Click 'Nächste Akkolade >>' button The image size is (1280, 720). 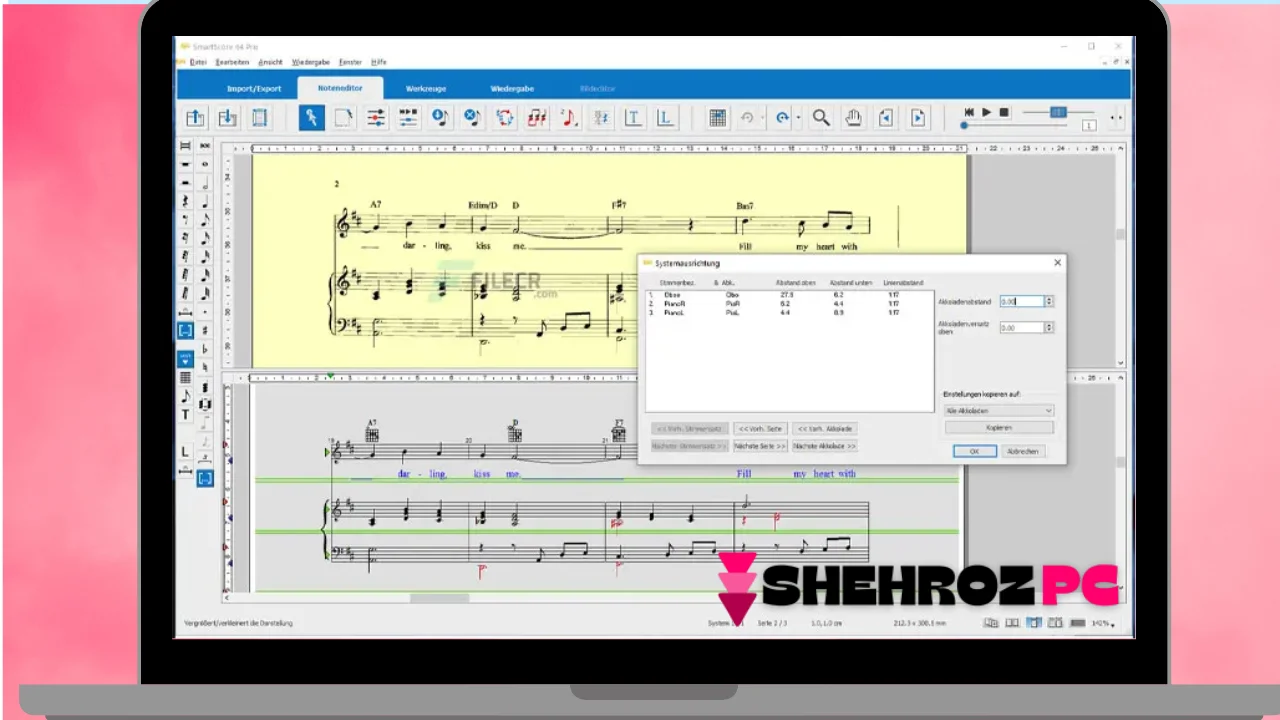click(825, 445)
